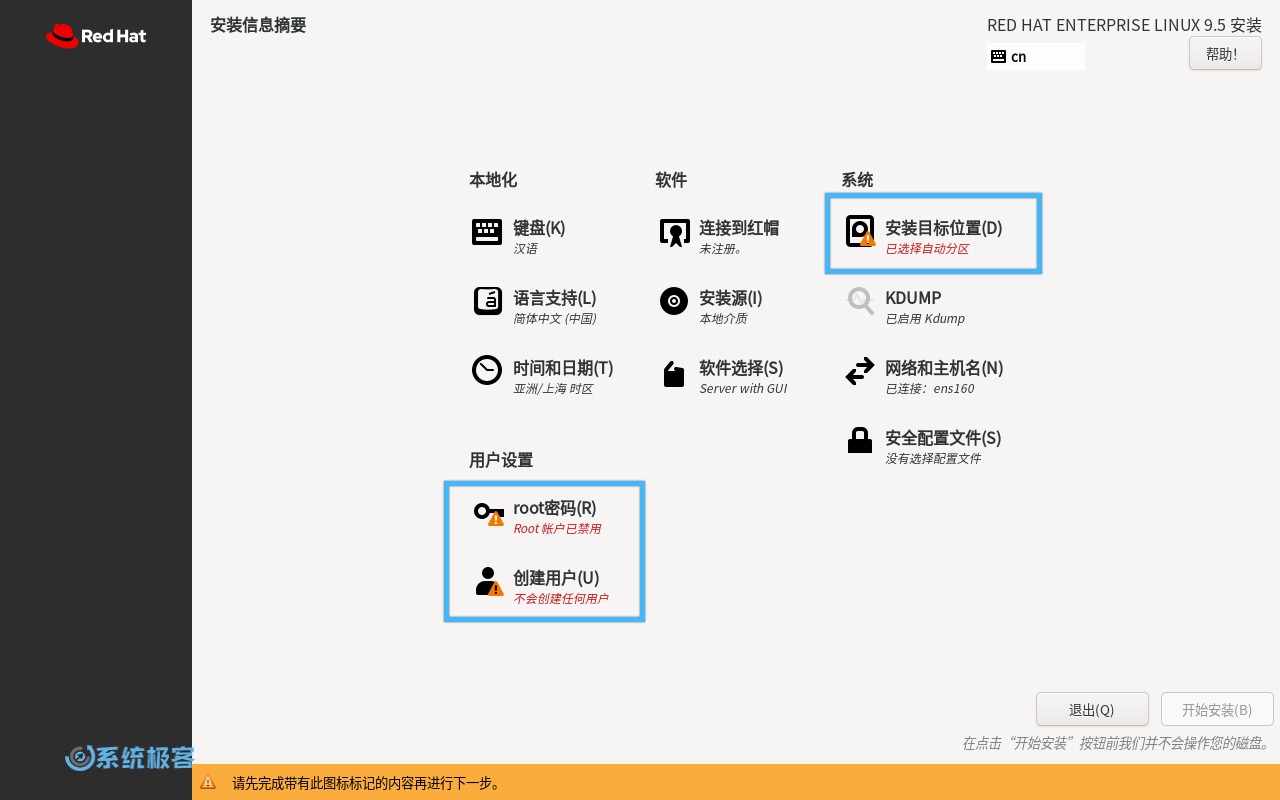This screenshot has width=1280, height=800.
Task: Open the create user person icon
Action: tap(488, 581)
